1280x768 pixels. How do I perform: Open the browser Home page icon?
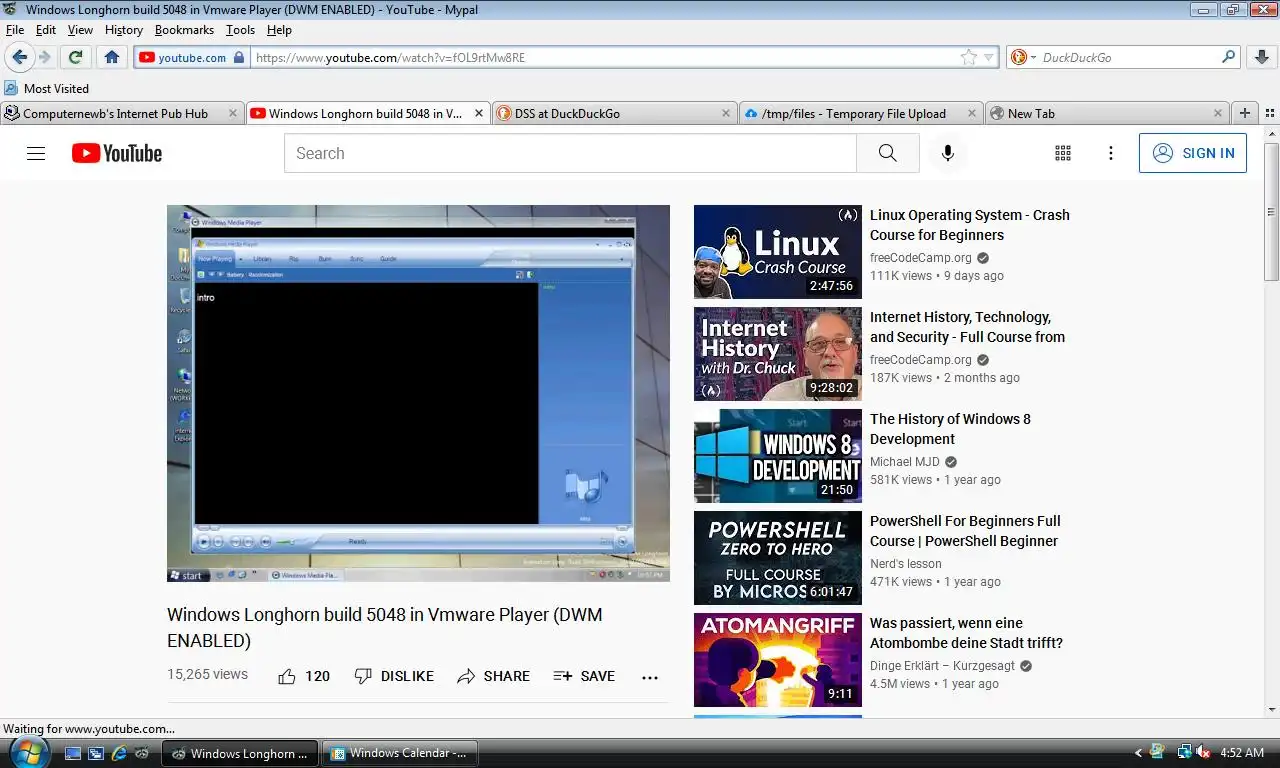(112, 57)
